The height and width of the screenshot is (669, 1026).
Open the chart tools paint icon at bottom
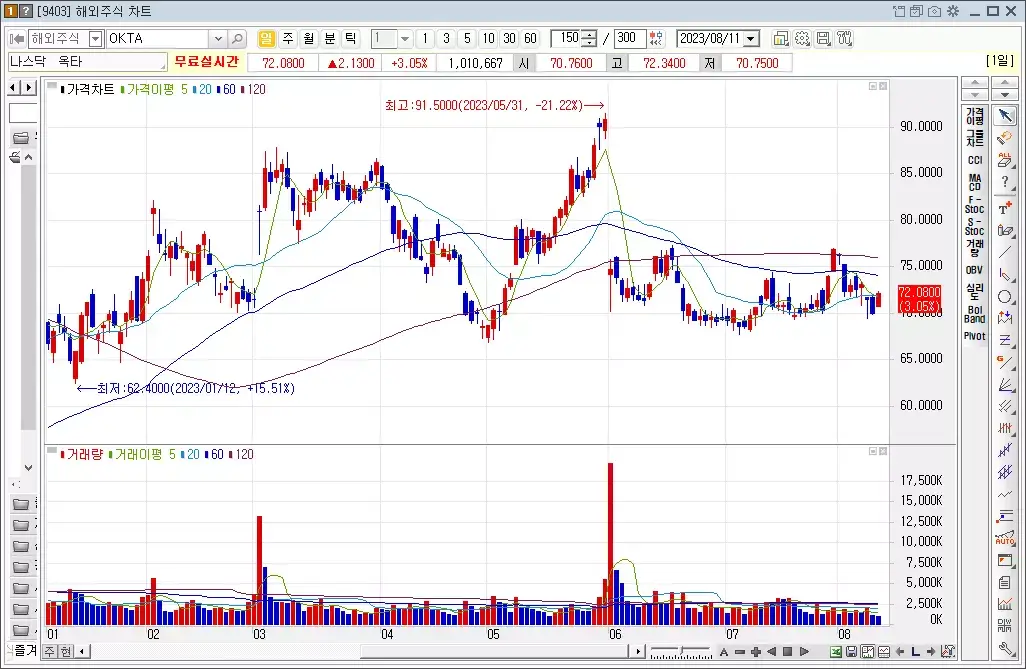(x=947, y=651)
